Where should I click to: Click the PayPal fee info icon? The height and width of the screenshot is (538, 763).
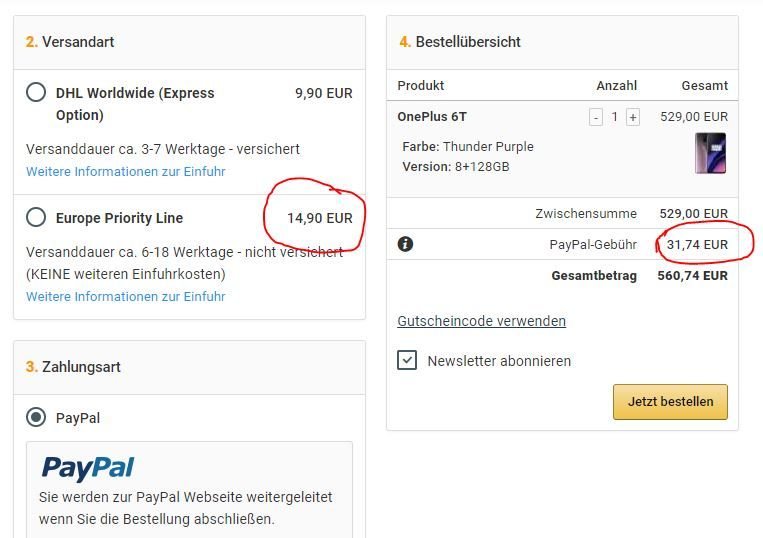coord(405,244)
